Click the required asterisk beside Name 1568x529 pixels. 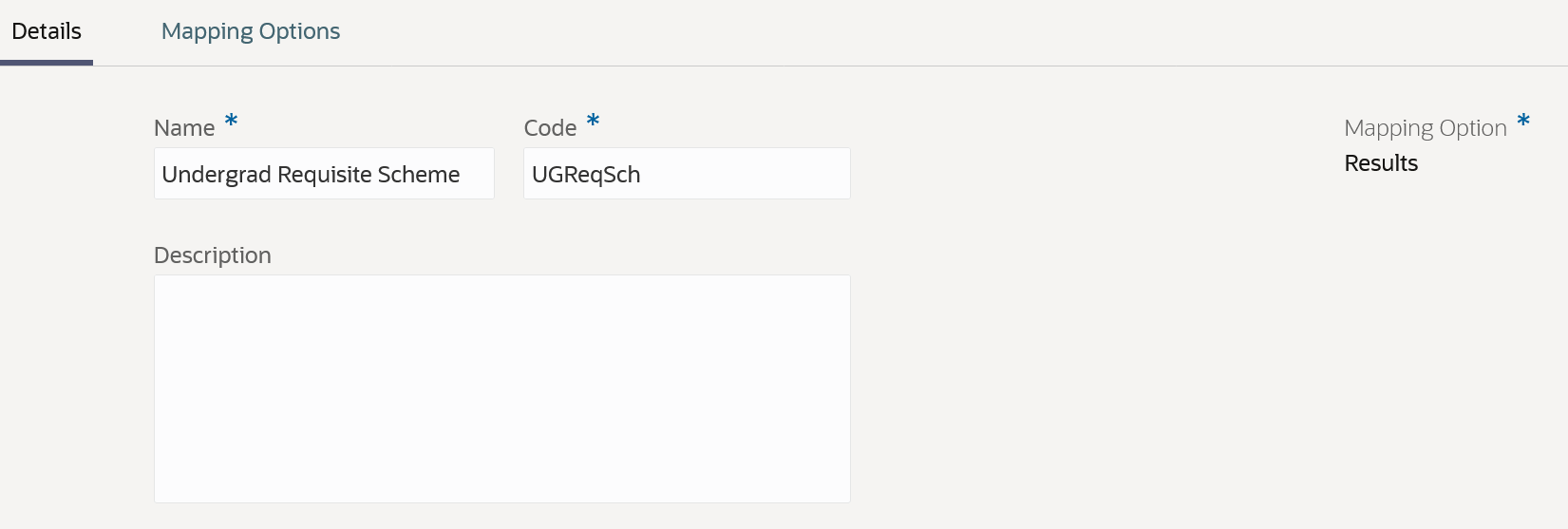tap(231, 122)
